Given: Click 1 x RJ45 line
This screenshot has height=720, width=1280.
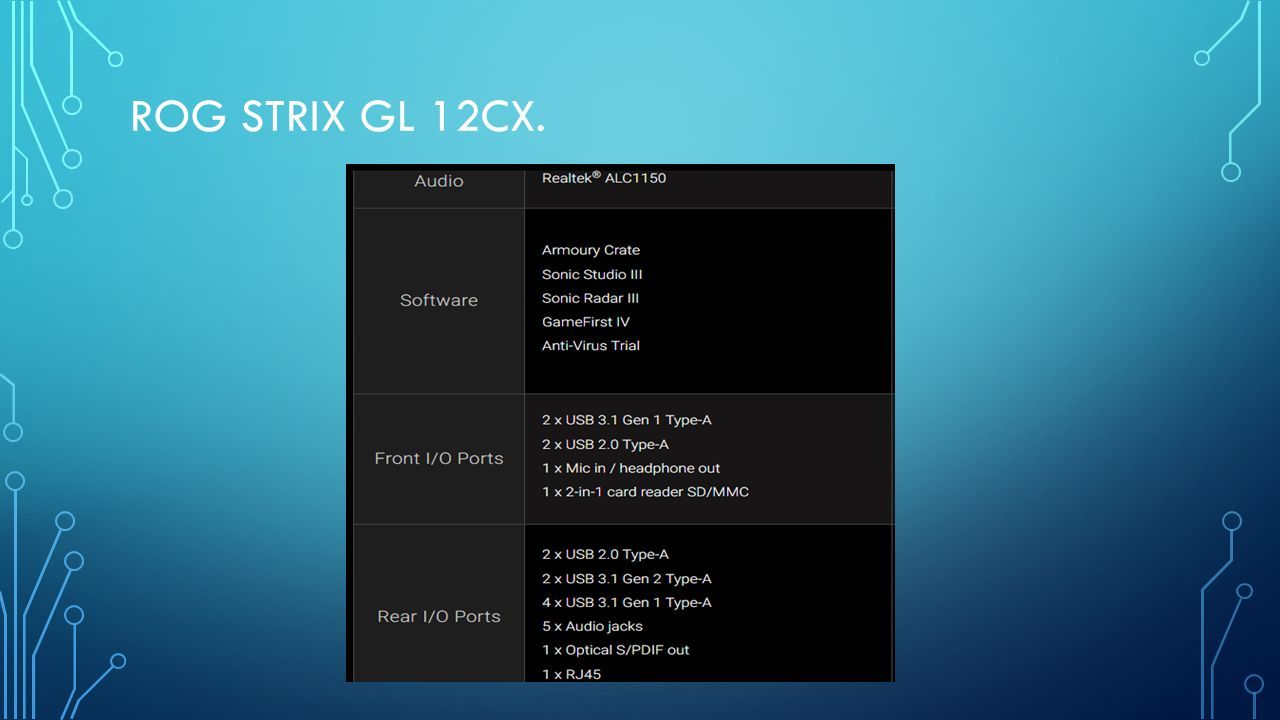Looking at the screenshot, I should pos(572,674).
